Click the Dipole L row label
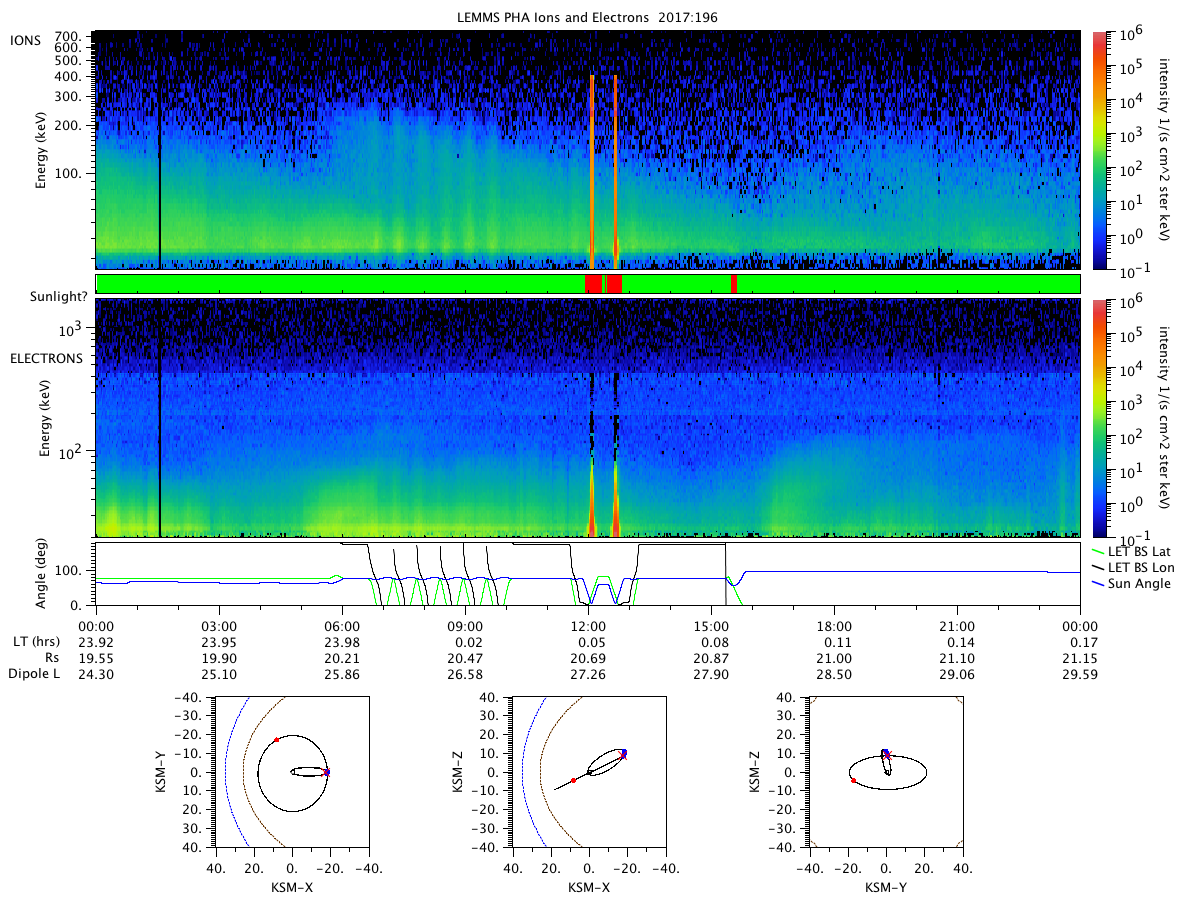 tap(33, 676)
